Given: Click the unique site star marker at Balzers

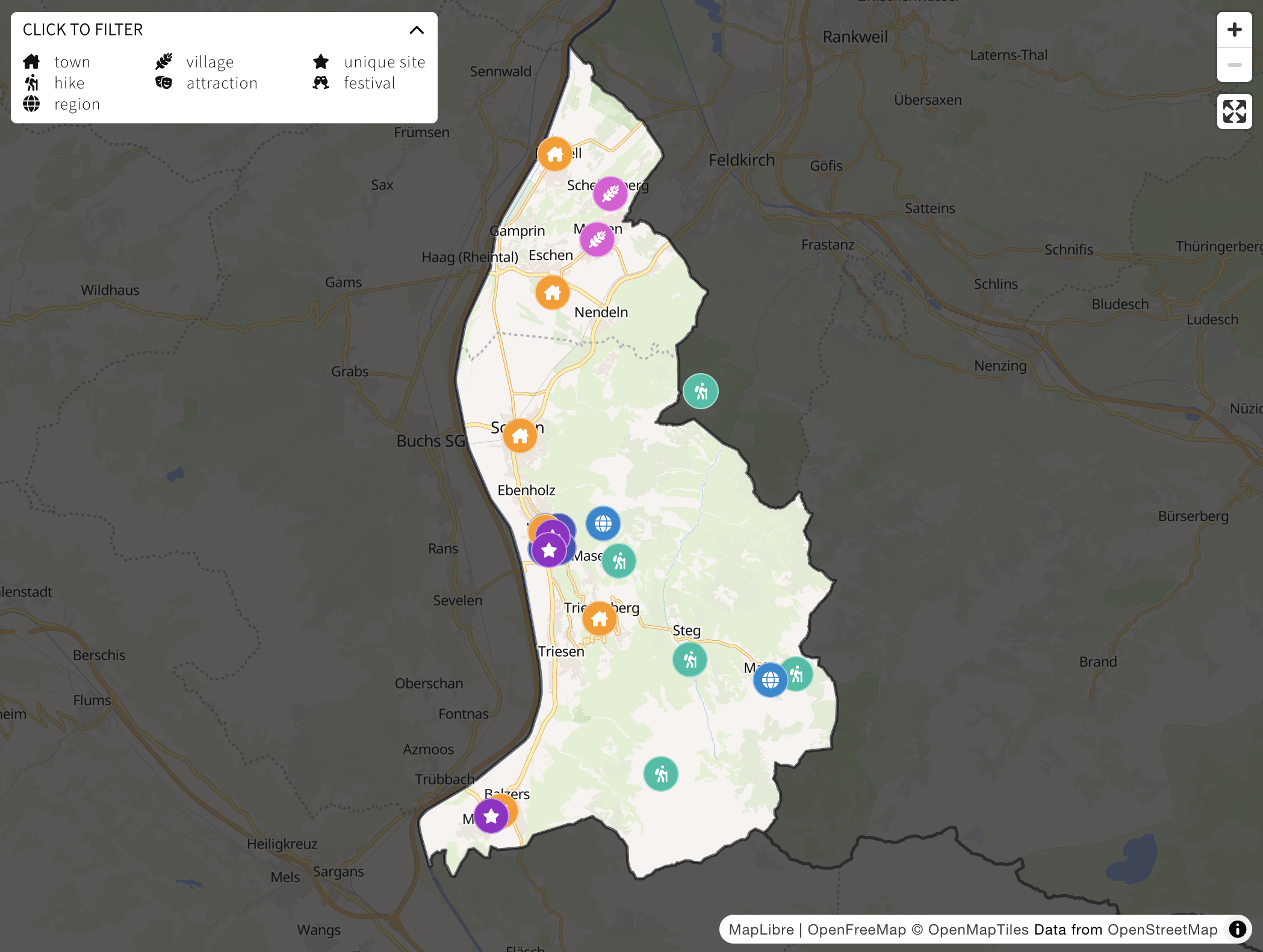Looking at the screenshot, I should point(491,816).
